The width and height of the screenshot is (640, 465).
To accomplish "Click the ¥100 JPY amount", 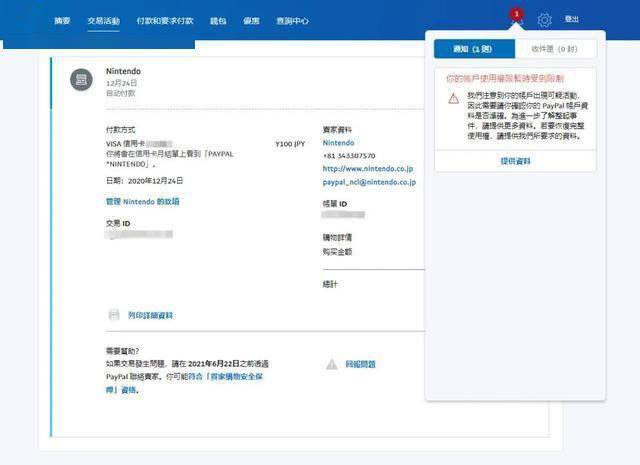I will click(x=290, y=144).
